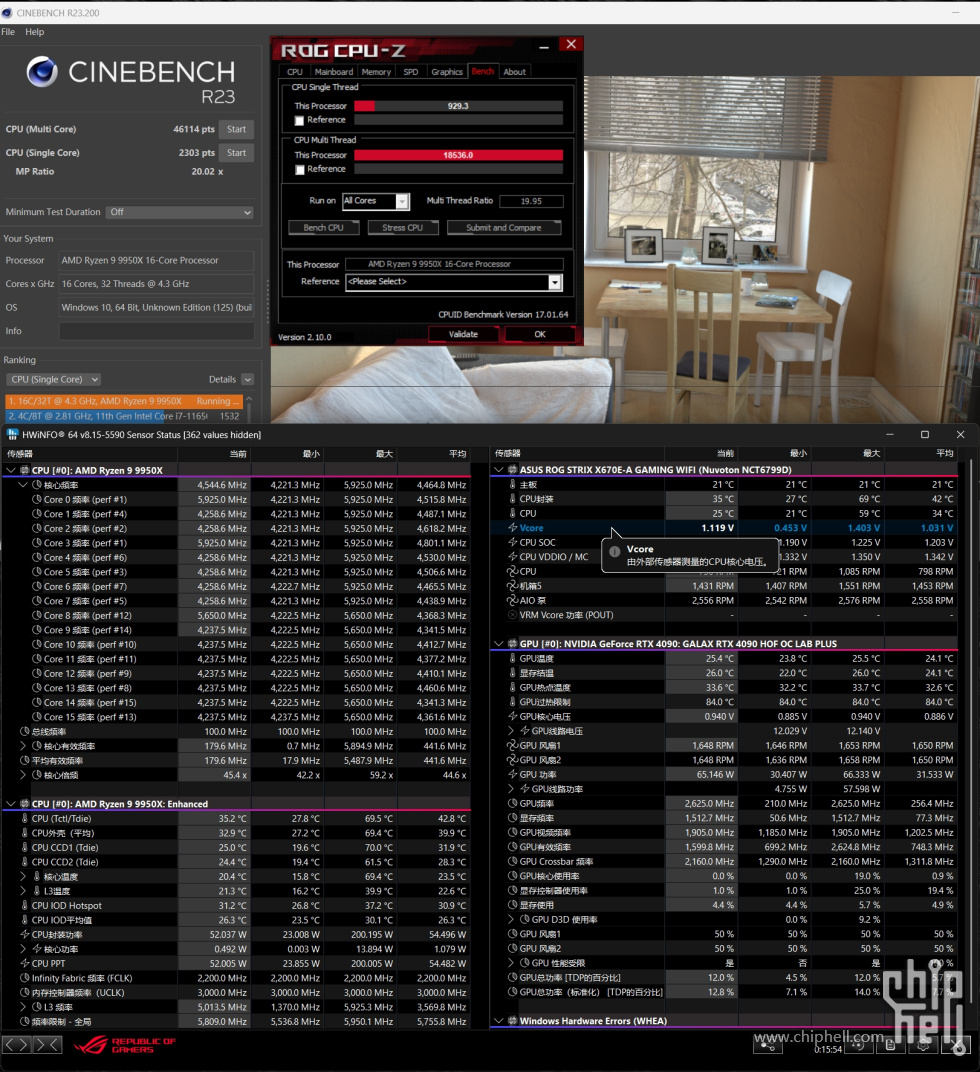Open Help menu in Cinebench
Screen dimensions: 980x1072
34,31
